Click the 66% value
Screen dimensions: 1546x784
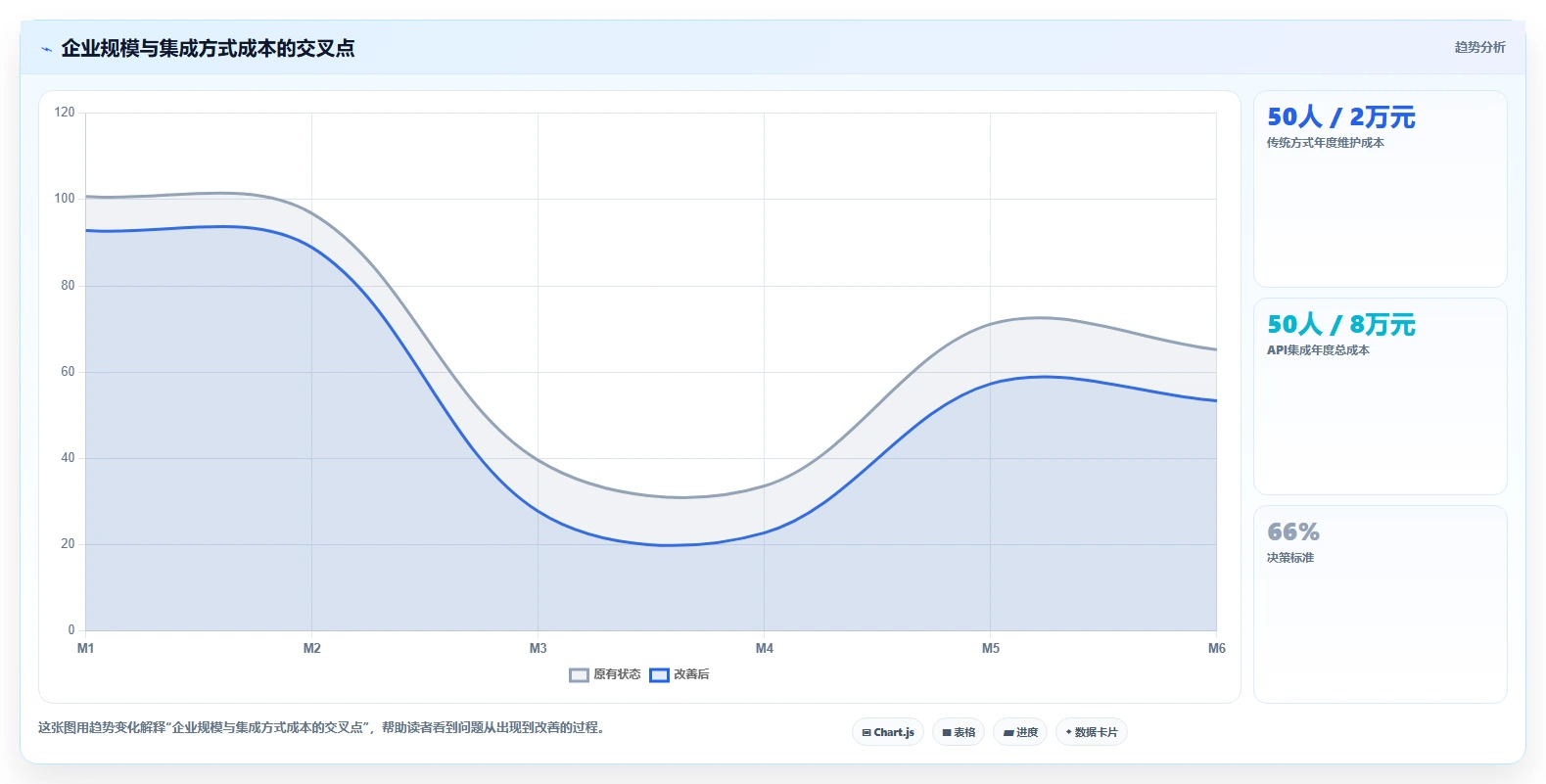point(1293,532)
